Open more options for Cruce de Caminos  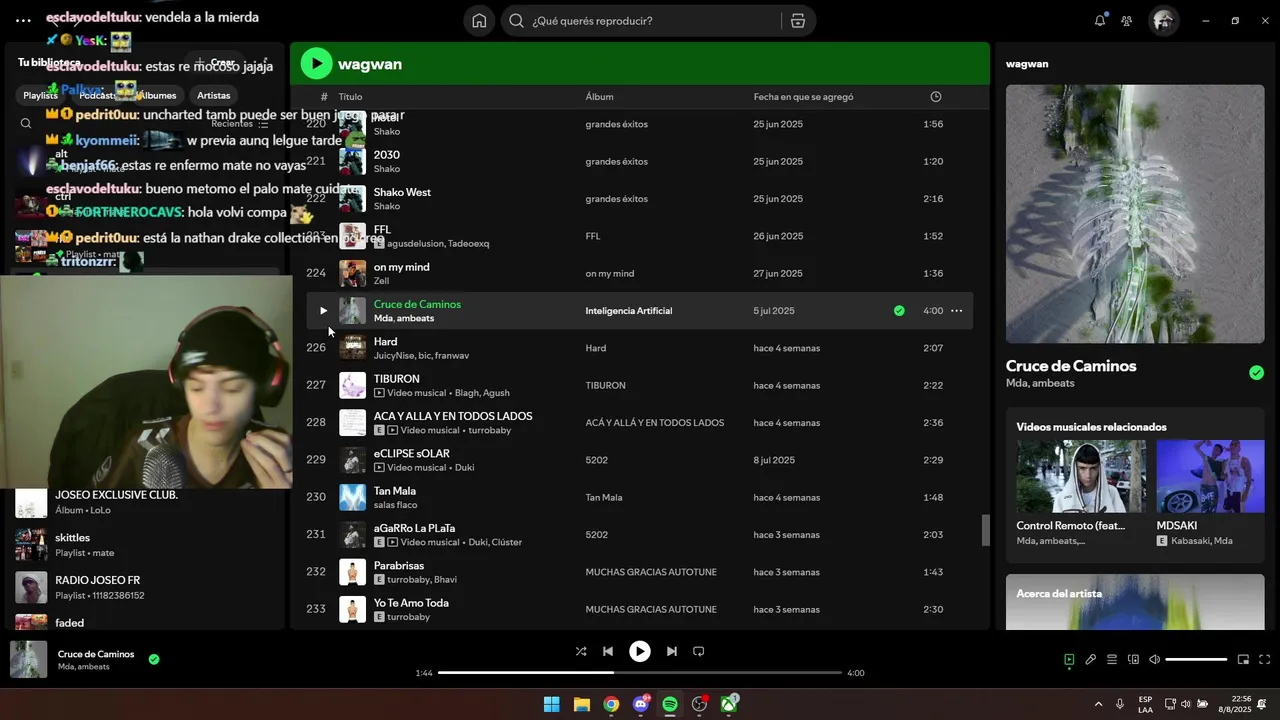point(956,311)
